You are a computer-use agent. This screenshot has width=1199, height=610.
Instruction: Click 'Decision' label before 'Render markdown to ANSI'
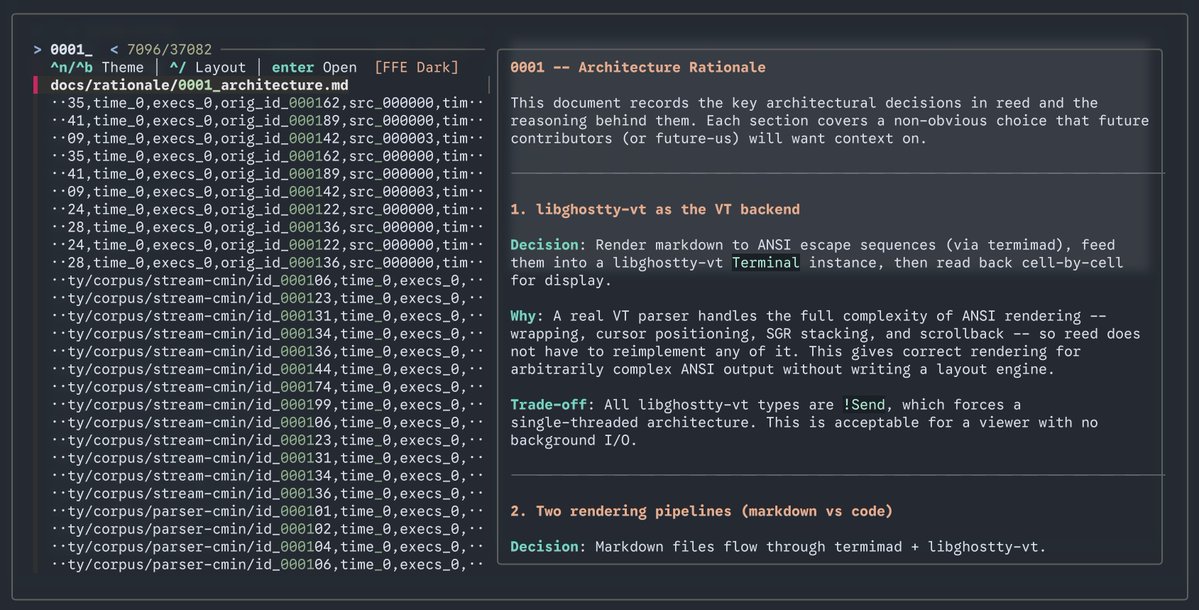click(544, 245)
